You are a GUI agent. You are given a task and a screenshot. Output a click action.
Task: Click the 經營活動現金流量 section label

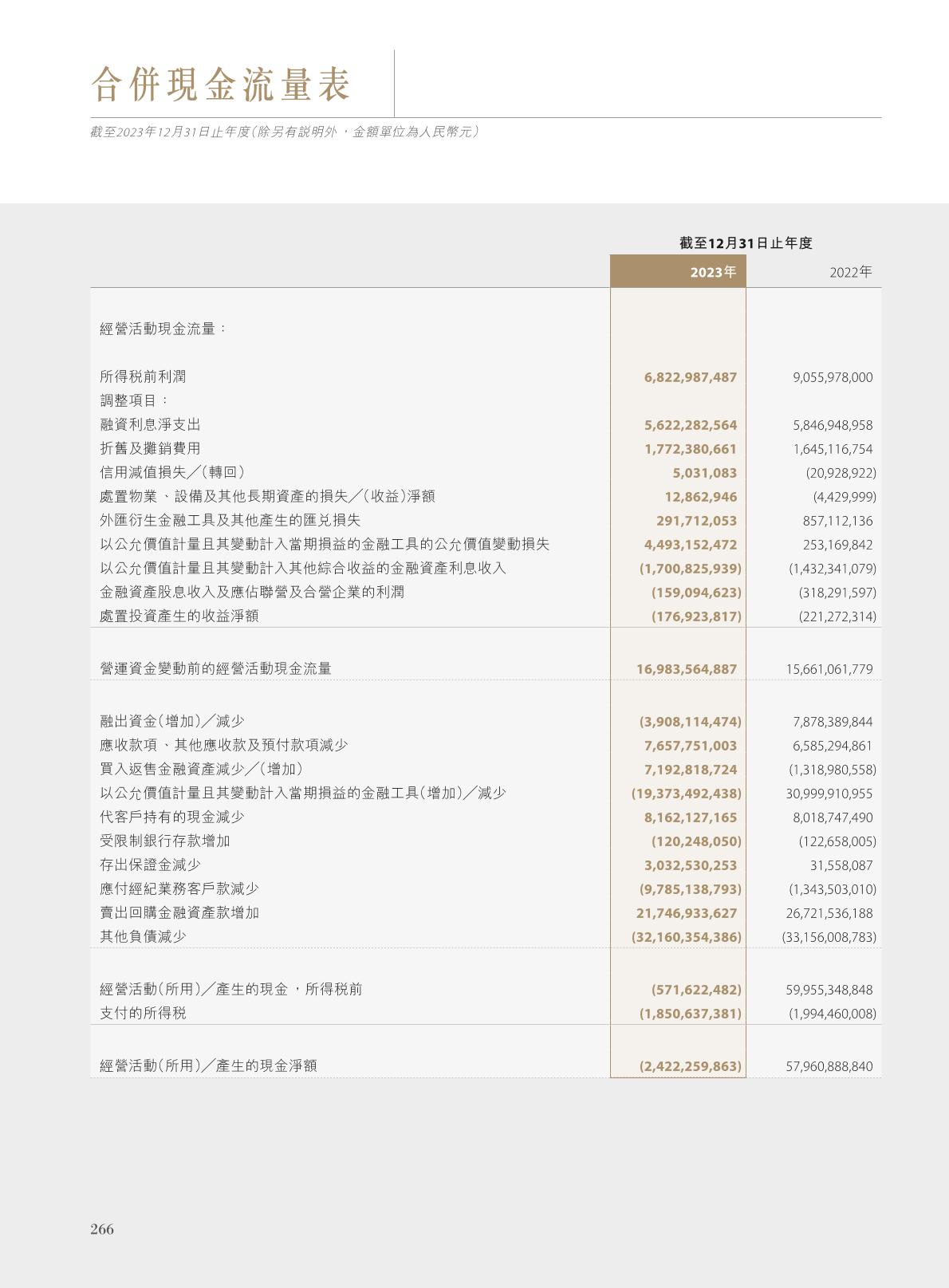click(x=163, y=329)
